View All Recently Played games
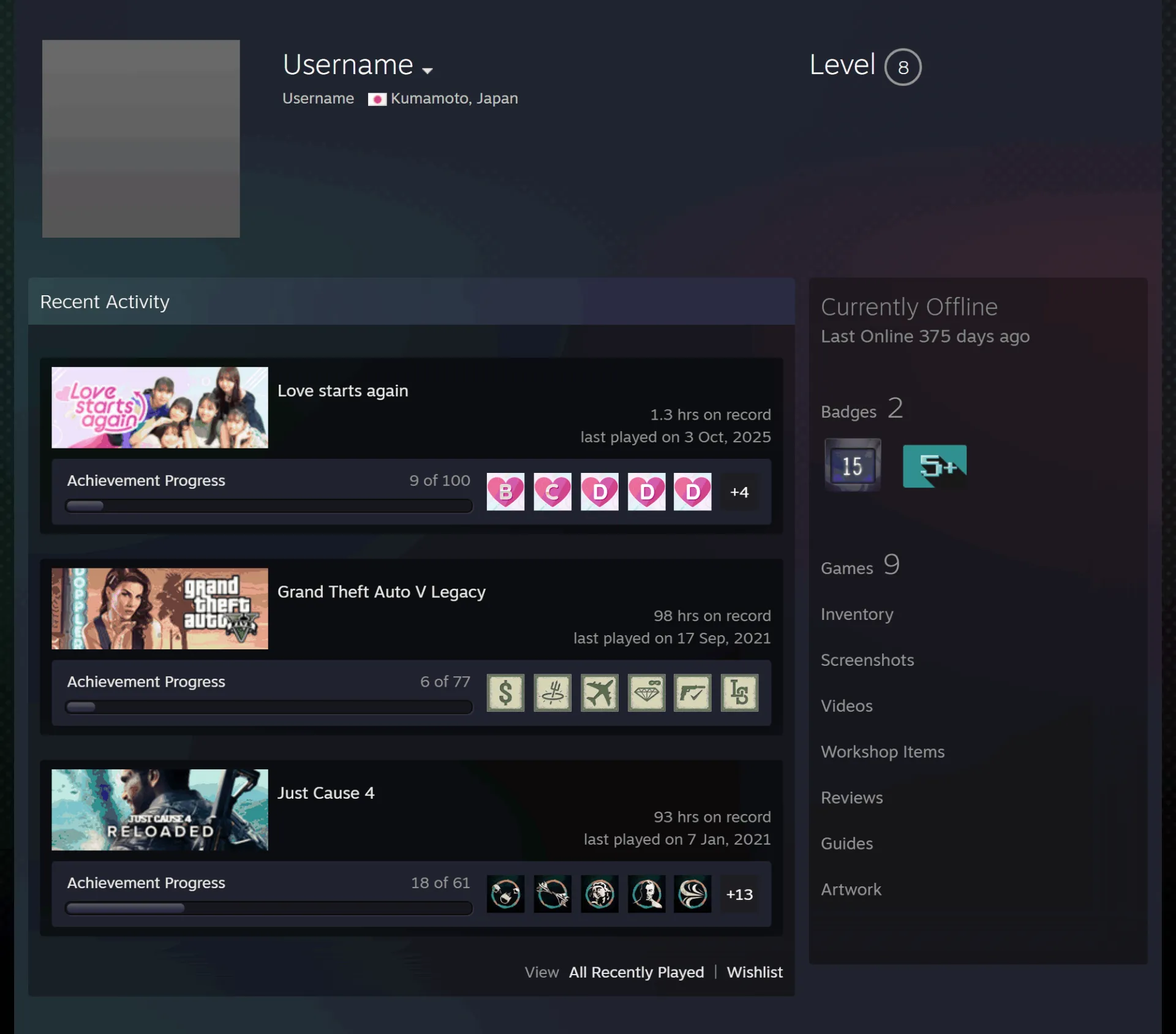This screenshot has width=1176, height=1034. pyautogui.click(x=636, y=972)
